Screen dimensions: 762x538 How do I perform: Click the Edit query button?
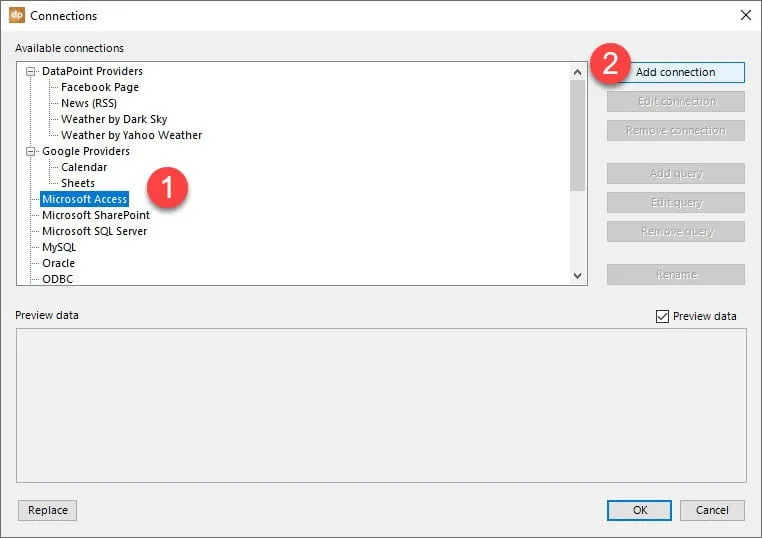(675, 203)
